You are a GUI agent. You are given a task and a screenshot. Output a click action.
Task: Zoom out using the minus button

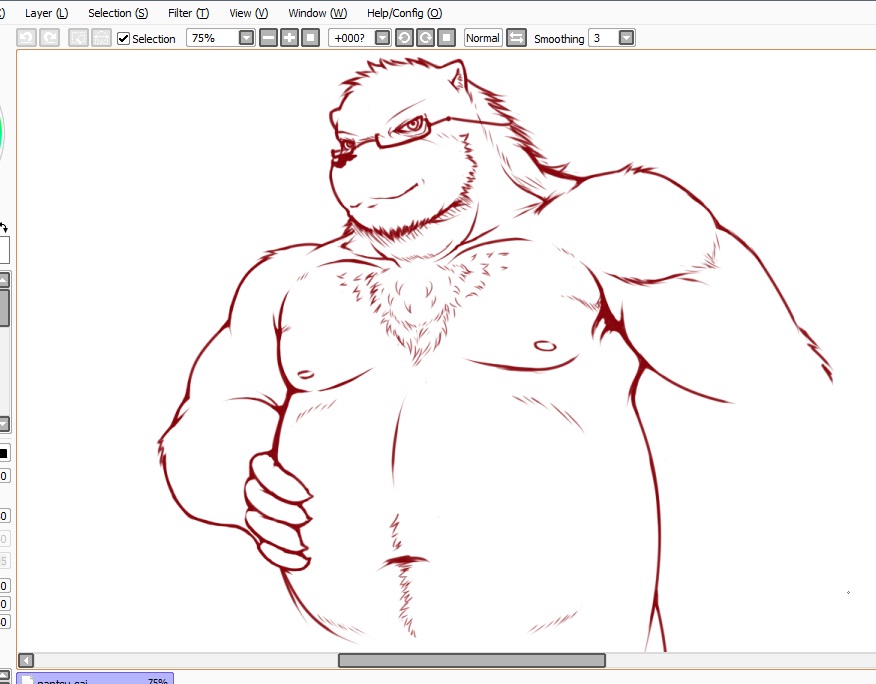tap(268, 38)
